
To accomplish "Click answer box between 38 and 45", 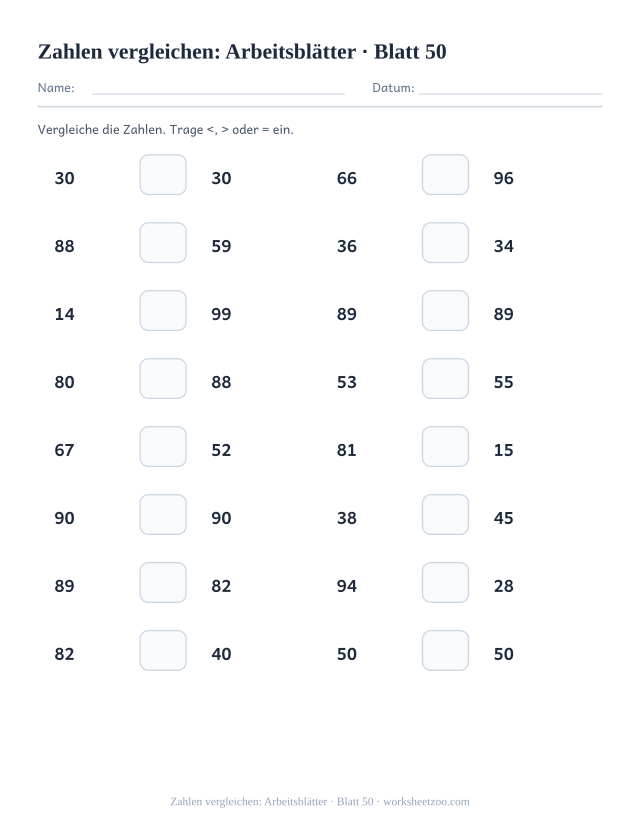I will coord(445,514).
